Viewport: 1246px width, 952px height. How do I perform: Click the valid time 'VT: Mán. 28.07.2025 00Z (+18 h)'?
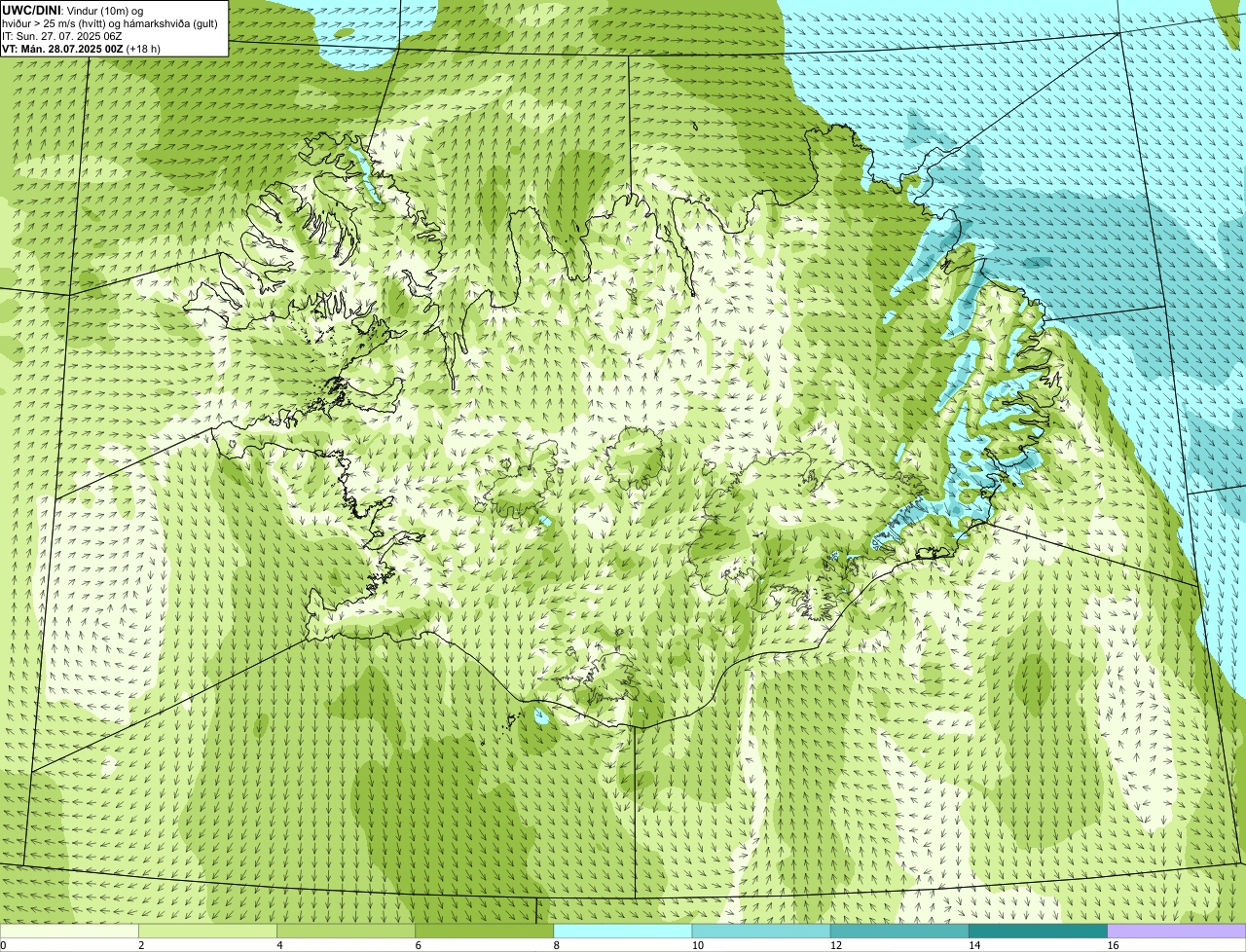pos(82,49)
